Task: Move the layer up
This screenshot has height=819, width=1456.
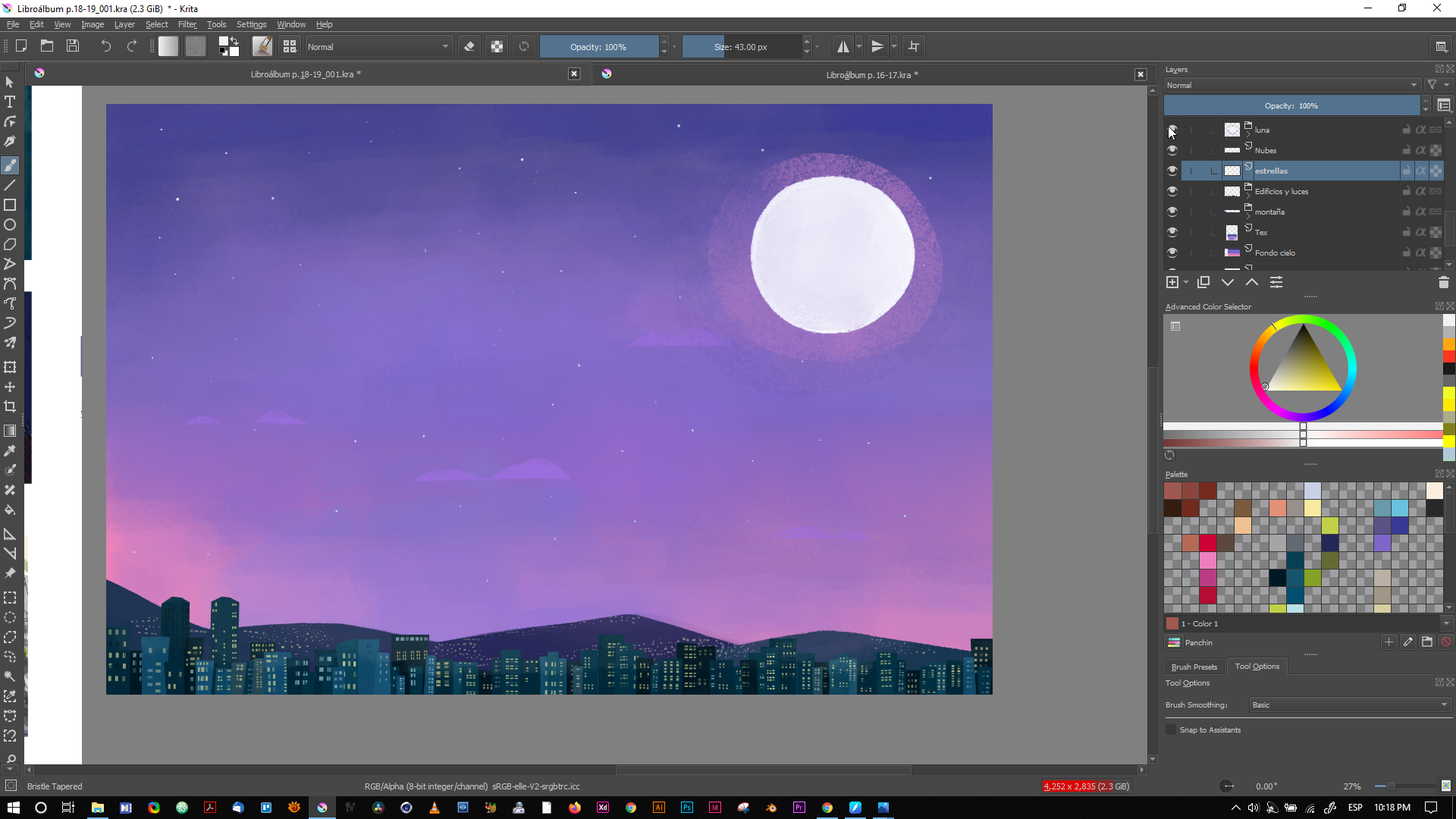Action: [x=1252, y=282]
